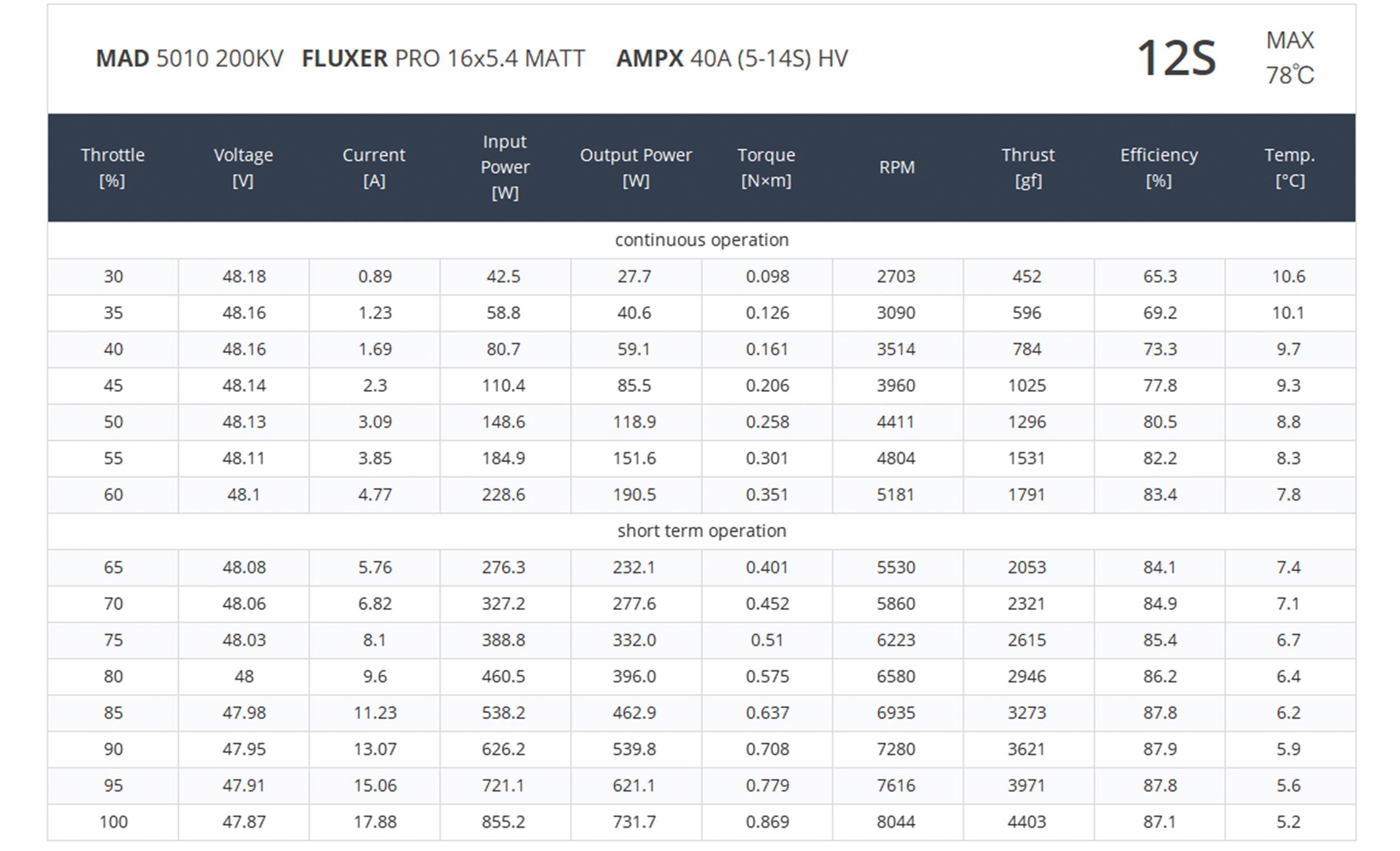Select the MAX 78°C label
This screenshot has width=1400, height=851.
point(1290,58)
